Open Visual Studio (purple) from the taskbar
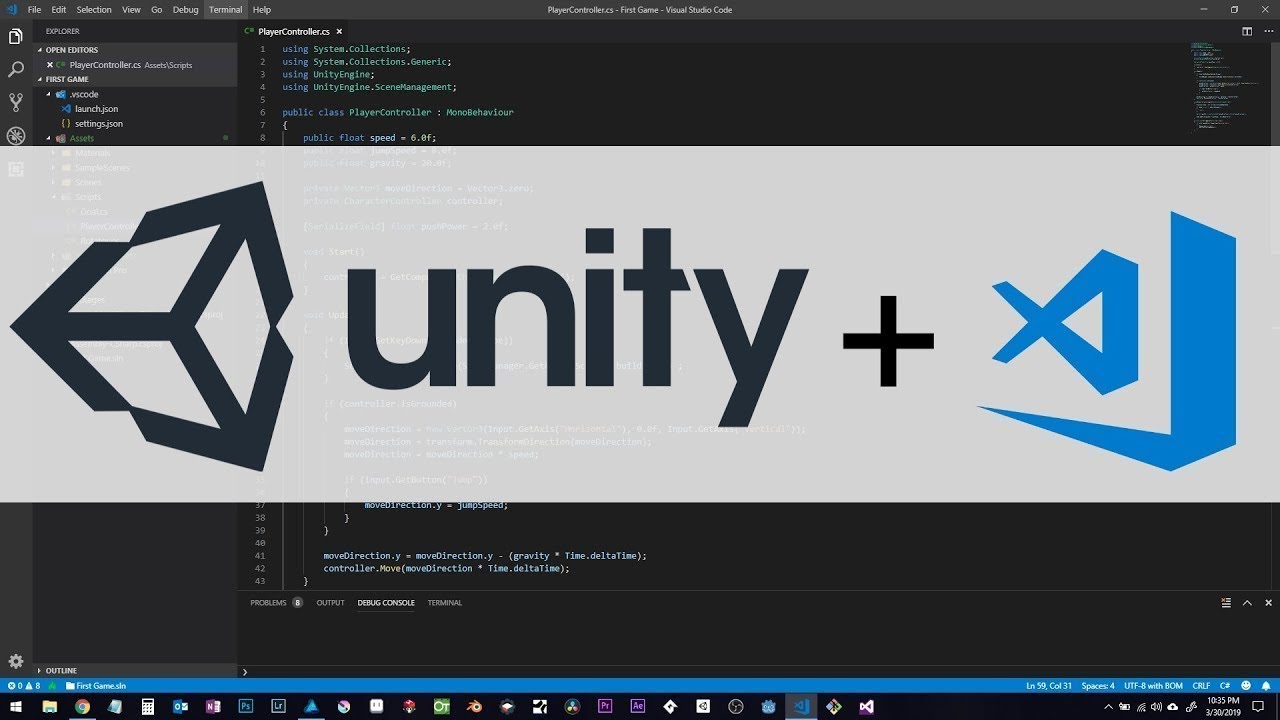The image size is (1280, 720). (866, 706)
